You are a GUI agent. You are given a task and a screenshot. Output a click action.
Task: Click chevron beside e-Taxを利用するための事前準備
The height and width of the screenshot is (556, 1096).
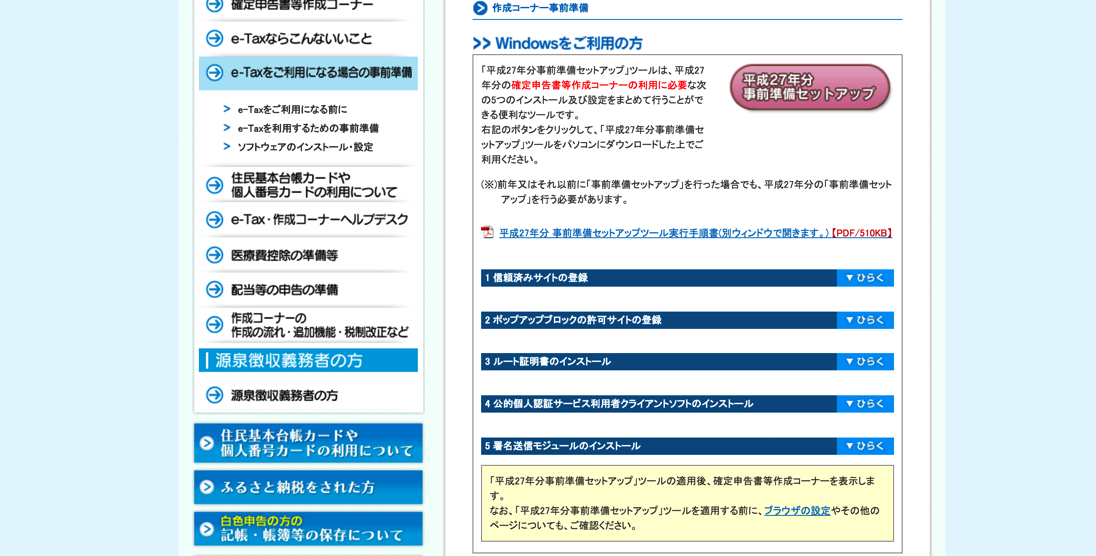[227, 128]
